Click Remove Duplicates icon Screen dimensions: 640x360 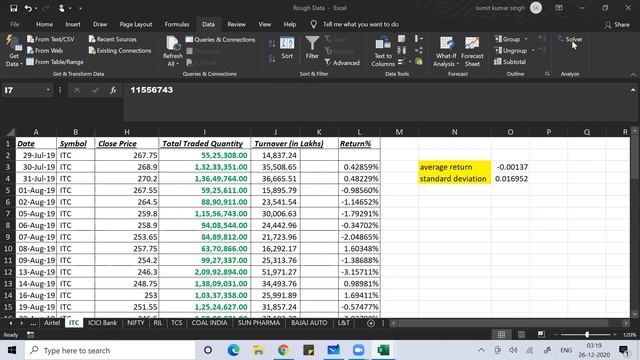[402, 50]
